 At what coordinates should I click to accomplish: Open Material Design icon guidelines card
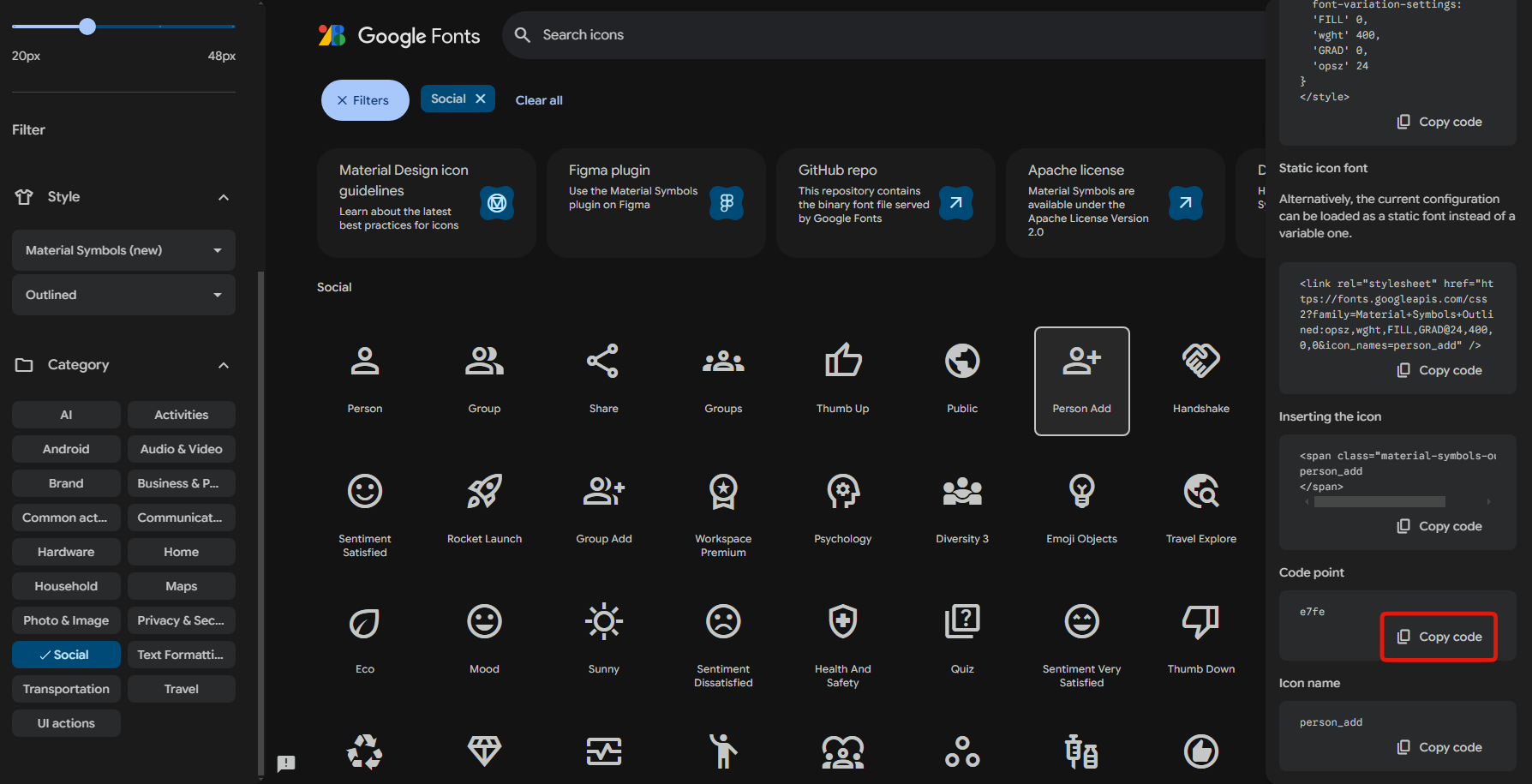click(426, 203)
